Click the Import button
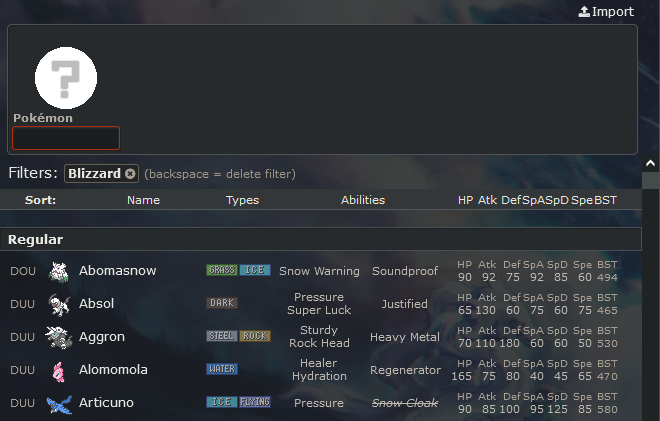 click(x=606, y=12)
